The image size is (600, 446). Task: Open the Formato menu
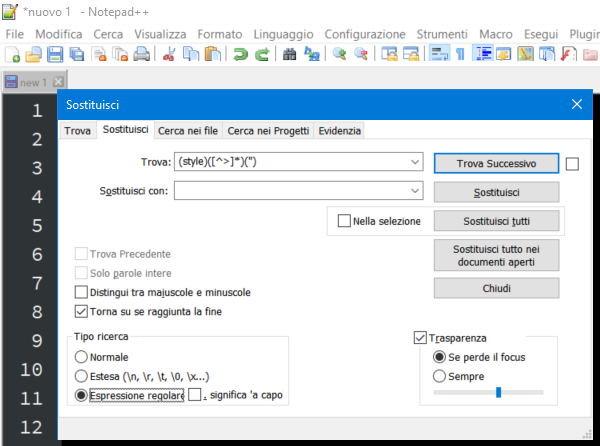[220, 34]
